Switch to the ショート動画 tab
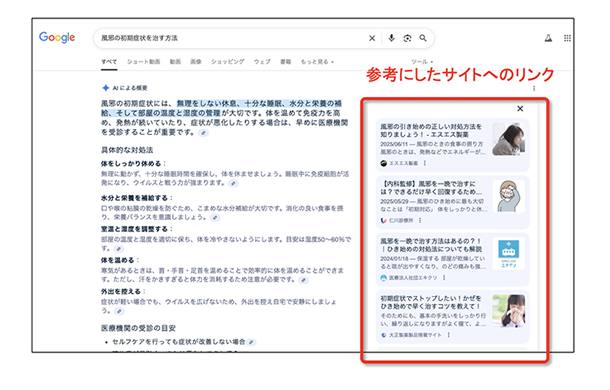Image resolution: width=610 pixels, height=390 pixels. point(144,61)
